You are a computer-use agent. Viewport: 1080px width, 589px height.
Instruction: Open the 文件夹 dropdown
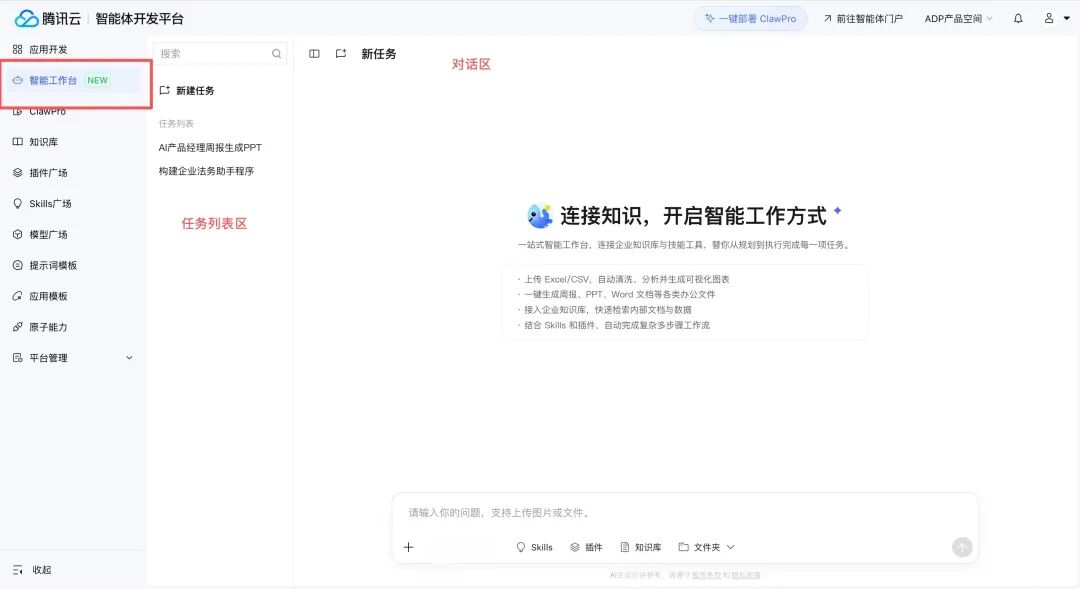[x=707, y=547]
